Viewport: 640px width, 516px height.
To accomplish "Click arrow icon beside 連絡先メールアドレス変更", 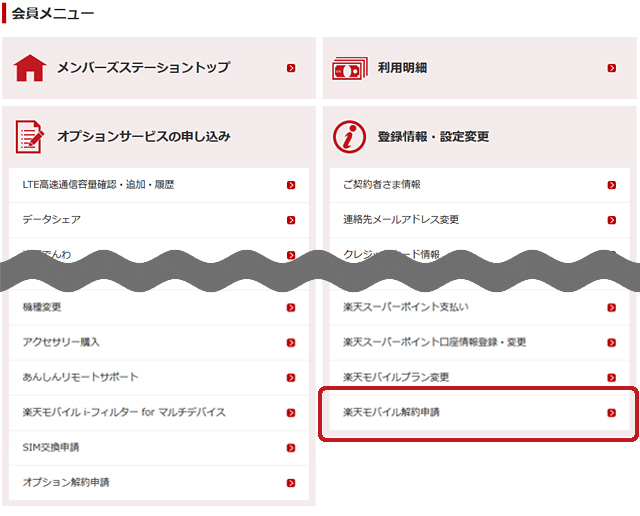I will click(x=611, y=220).
